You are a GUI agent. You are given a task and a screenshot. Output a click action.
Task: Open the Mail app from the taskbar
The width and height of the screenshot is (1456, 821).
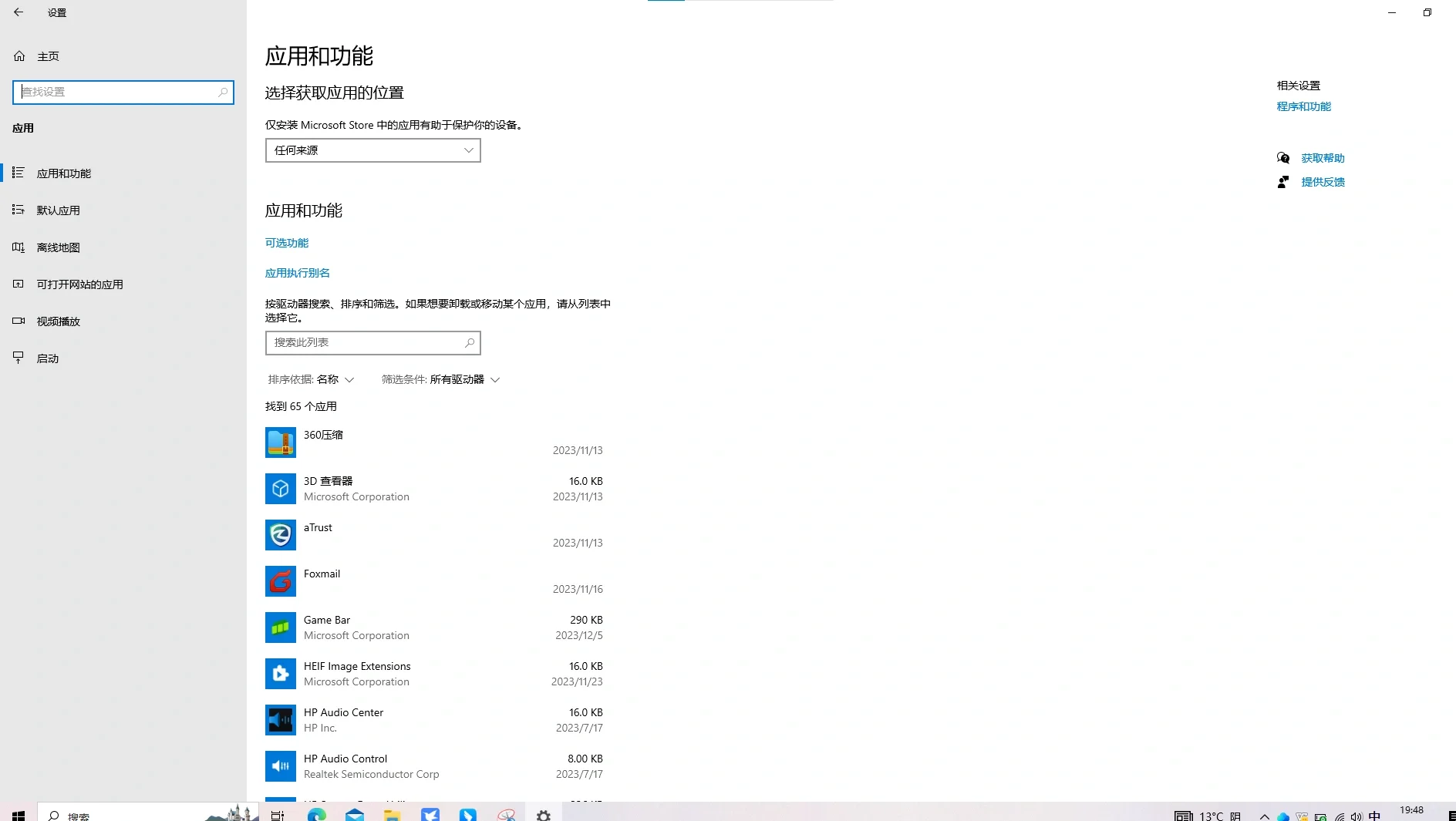click(355, 815)
